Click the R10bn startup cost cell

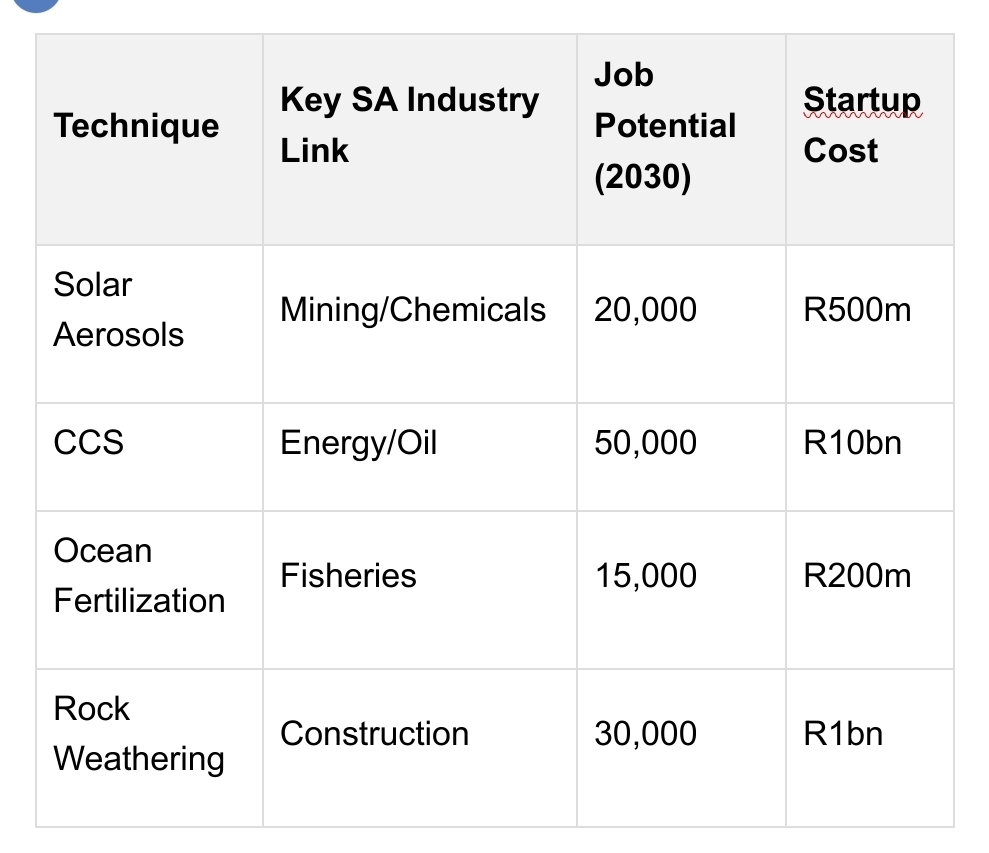point(852,442)
